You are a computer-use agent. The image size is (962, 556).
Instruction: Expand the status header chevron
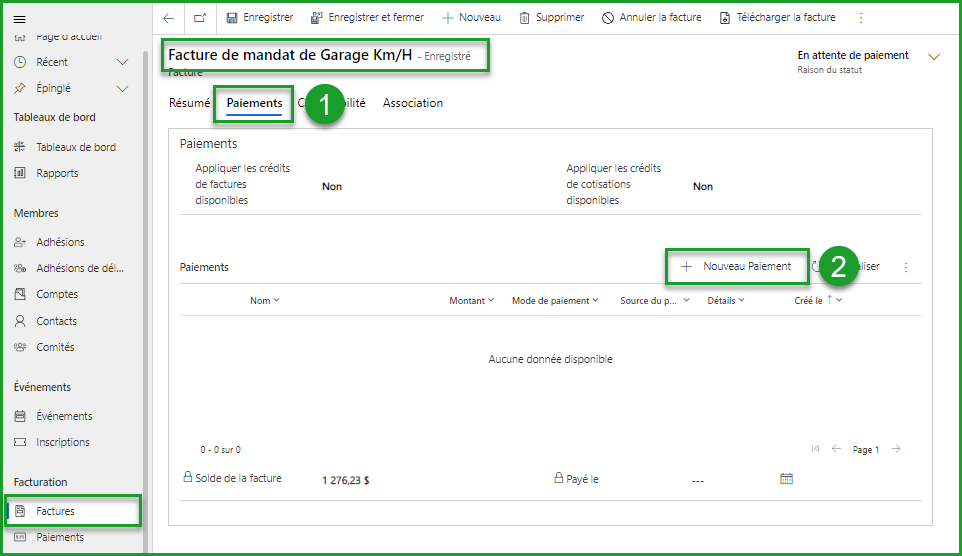[934, 57]
